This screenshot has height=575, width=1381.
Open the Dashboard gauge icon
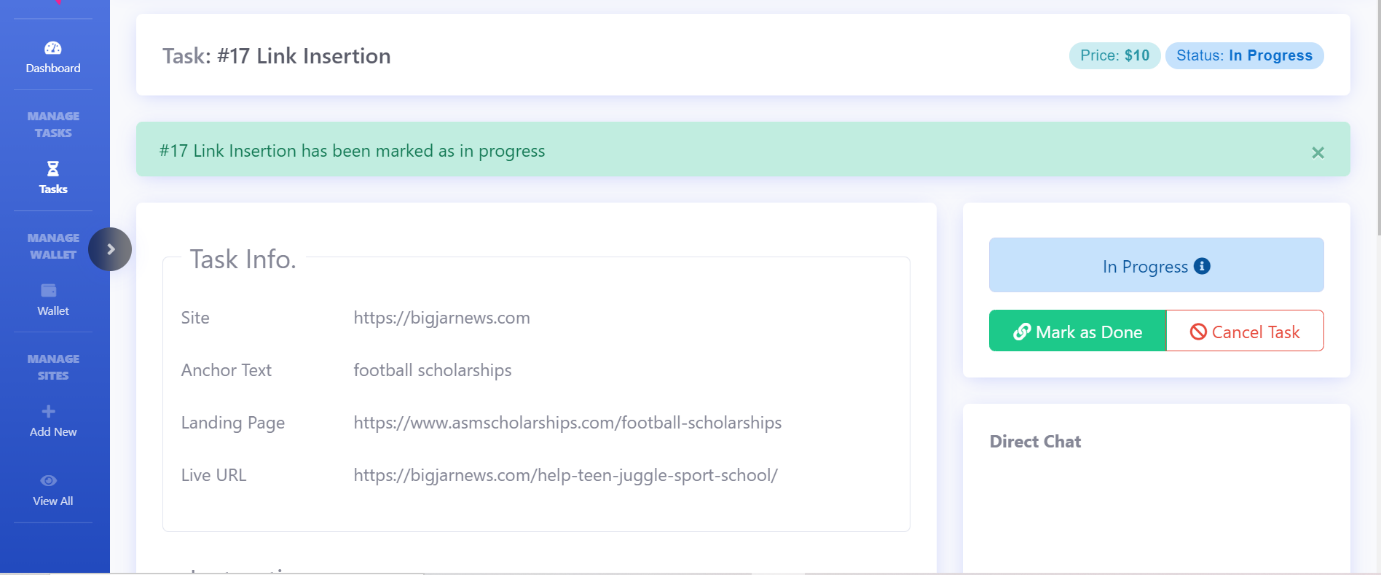tap(53, 48)
